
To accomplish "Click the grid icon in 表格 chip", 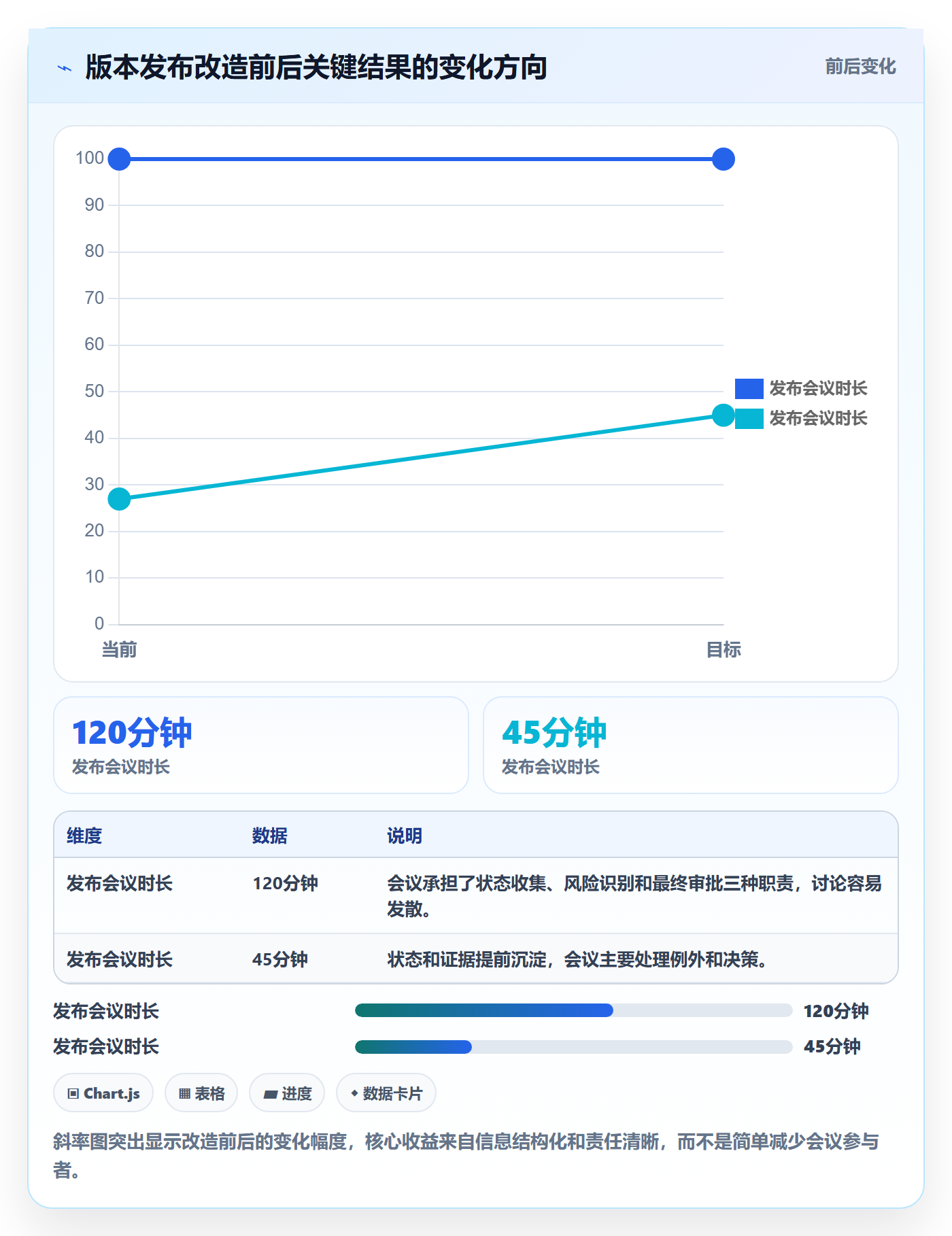I will click(184, 1094).
